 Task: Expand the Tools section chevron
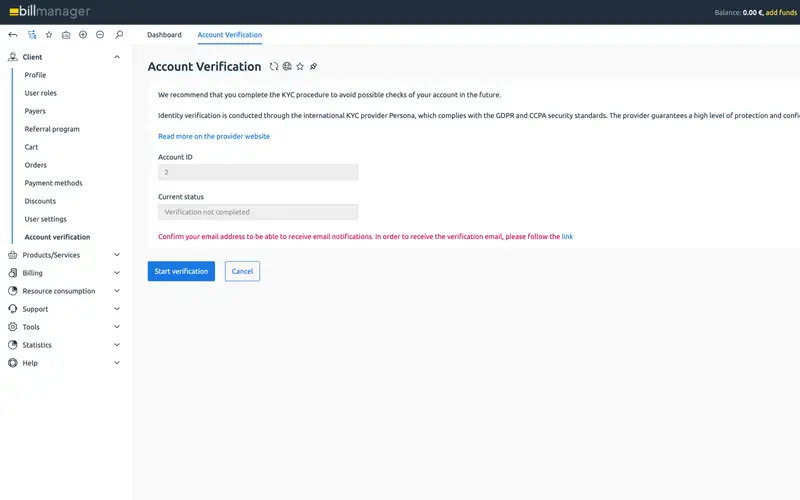click(x=117, y=327)
